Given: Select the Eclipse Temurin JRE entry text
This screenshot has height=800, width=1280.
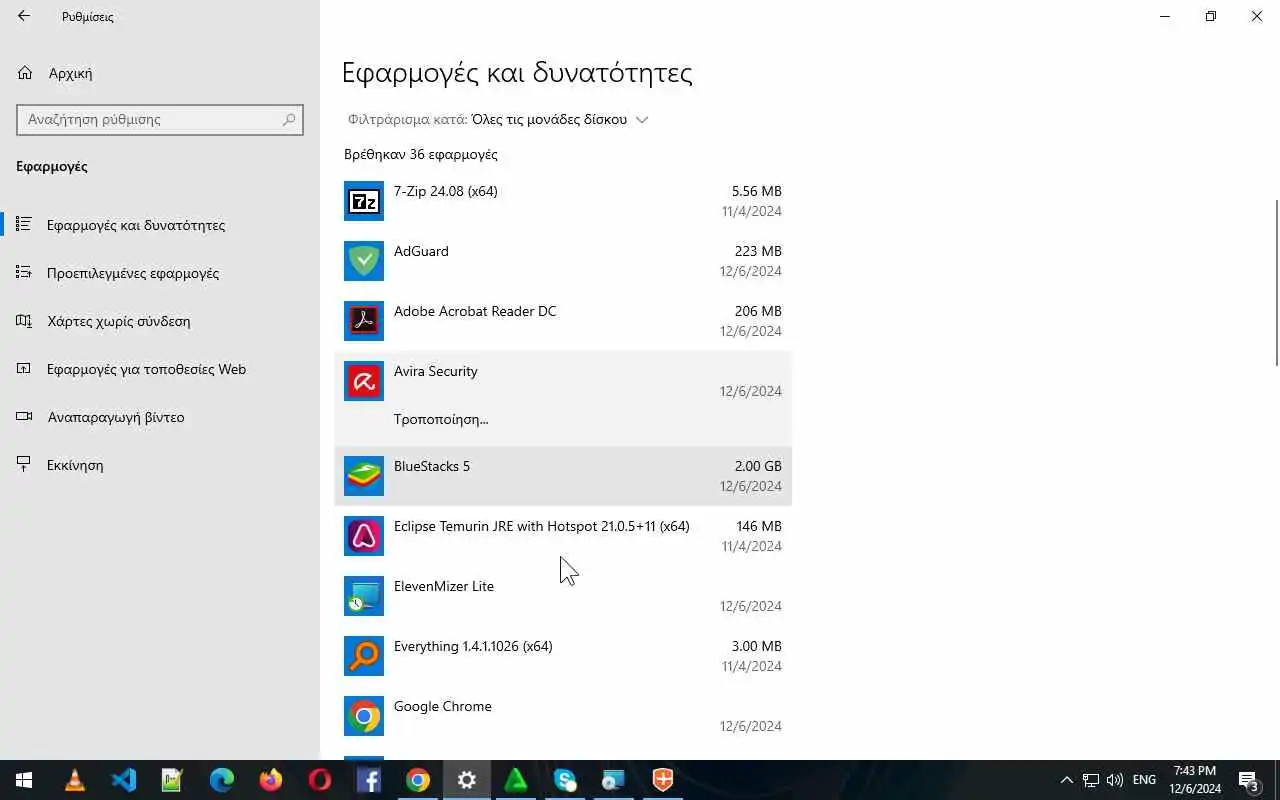Looking at the screenshot, I should click(x=541, y=526).
